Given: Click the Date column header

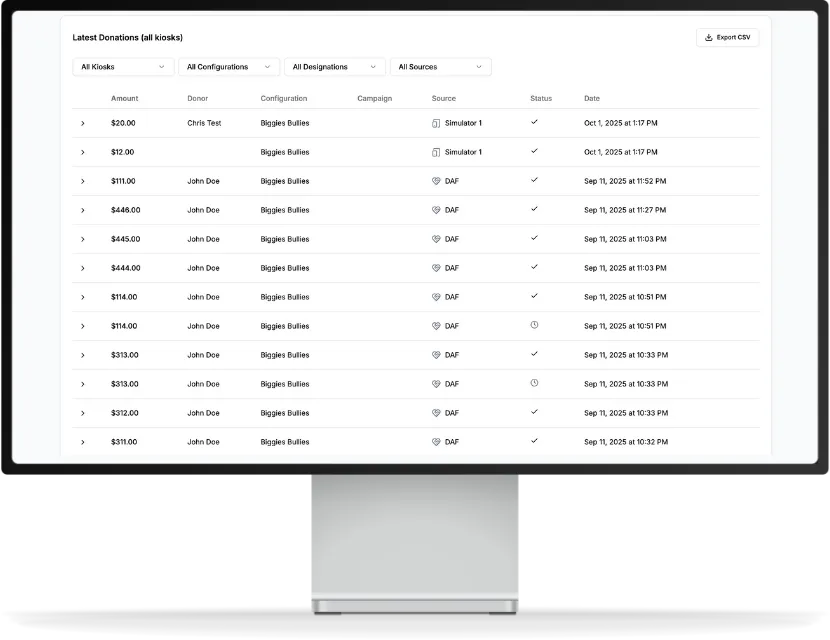Looking at the screenshot, I should tap(592, 98).
